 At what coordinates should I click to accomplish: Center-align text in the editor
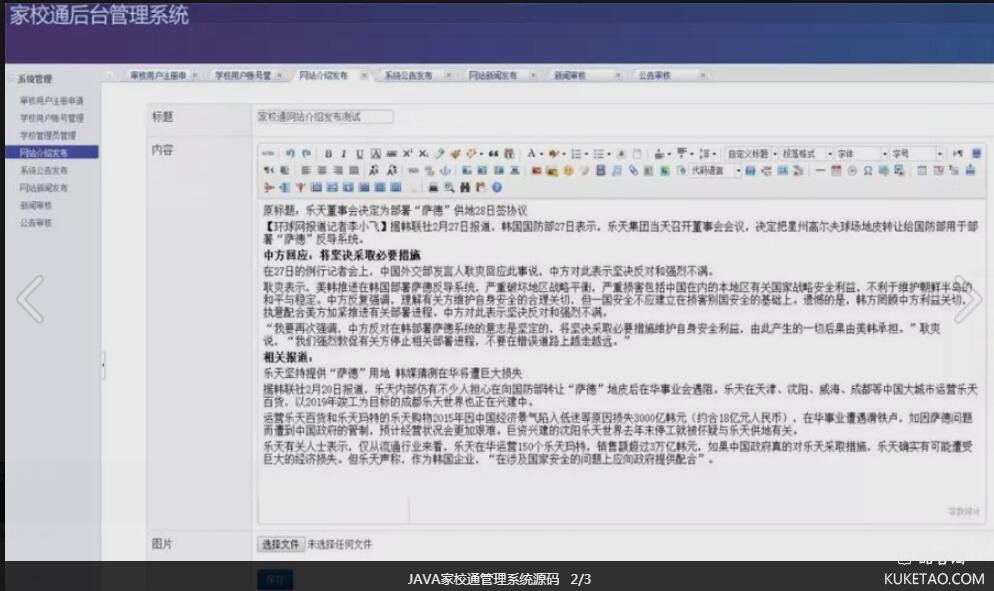(x=322, y=171)
